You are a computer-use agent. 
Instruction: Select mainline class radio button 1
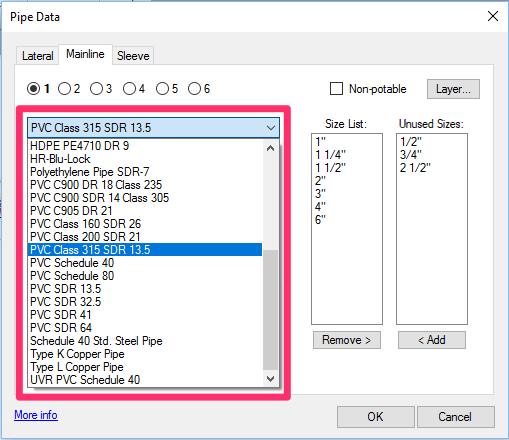(34, 89)
